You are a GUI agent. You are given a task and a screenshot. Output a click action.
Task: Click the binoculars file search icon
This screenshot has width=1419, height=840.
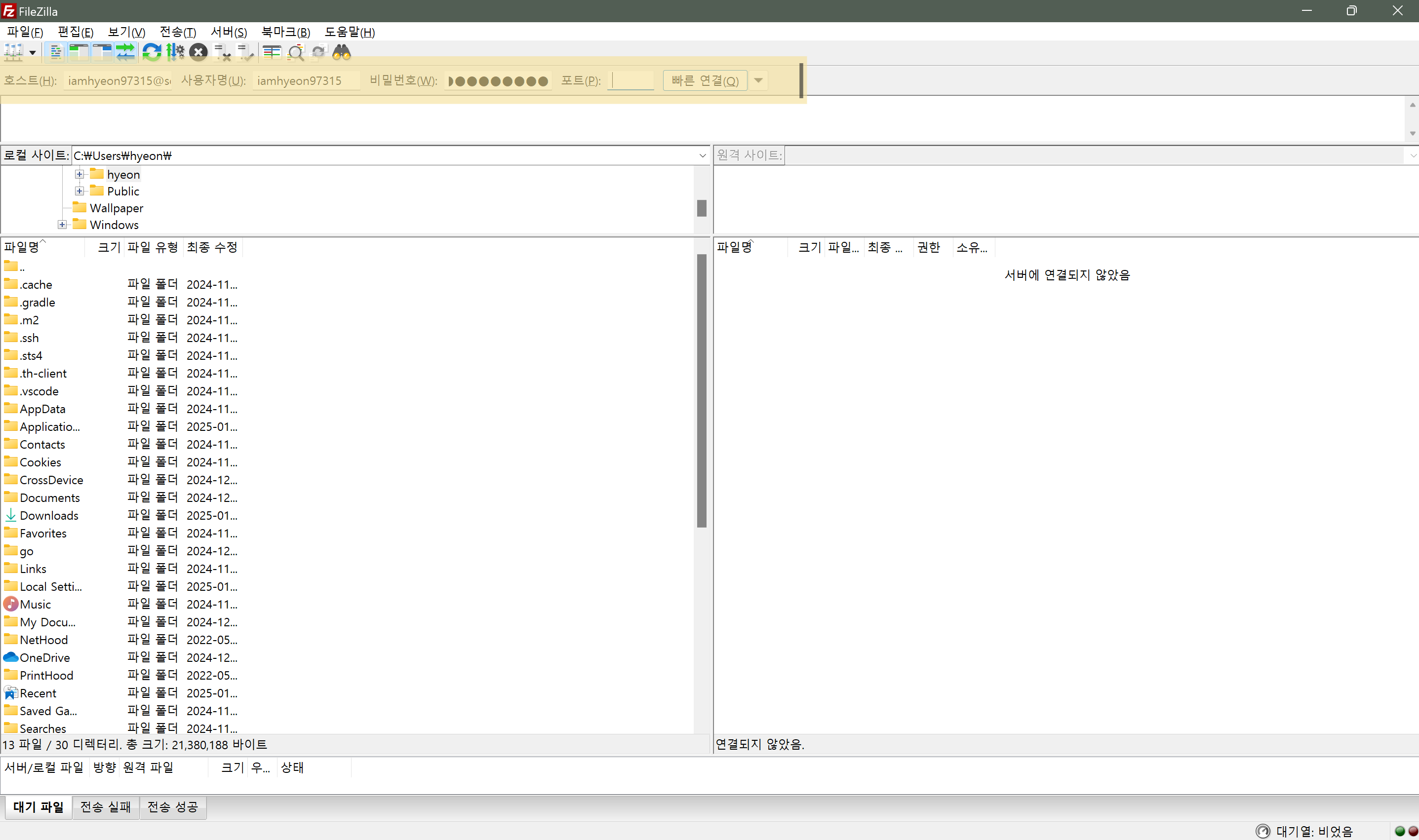pos(342,53)
